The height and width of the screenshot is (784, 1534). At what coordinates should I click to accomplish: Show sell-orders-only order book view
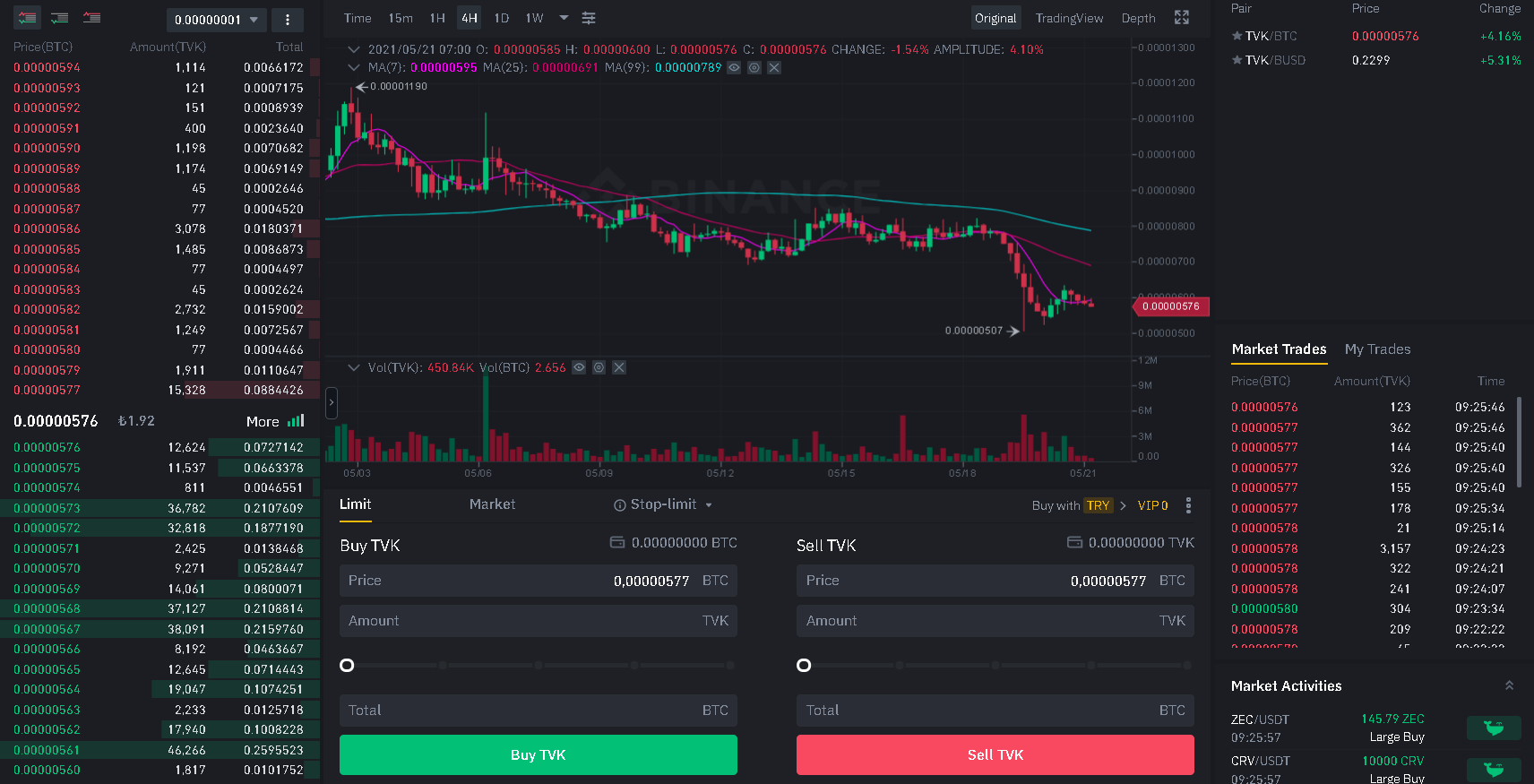point(91,18)
